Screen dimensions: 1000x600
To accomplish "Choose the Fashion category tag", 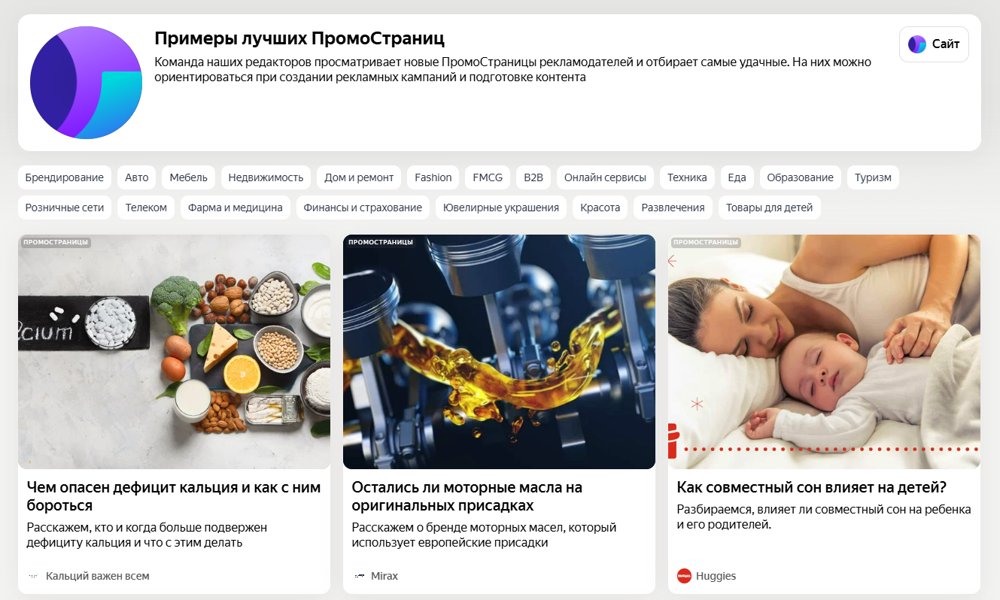I will pos(433,177).
